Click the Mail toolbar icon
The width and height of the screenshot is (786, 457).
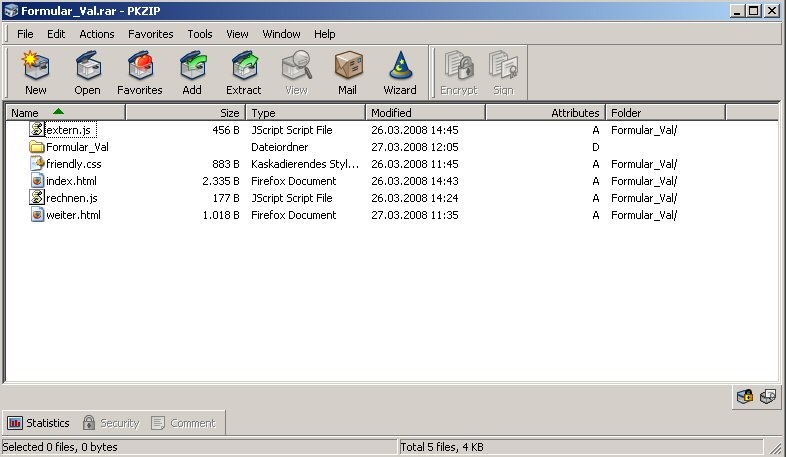click(x=347, y=73)
